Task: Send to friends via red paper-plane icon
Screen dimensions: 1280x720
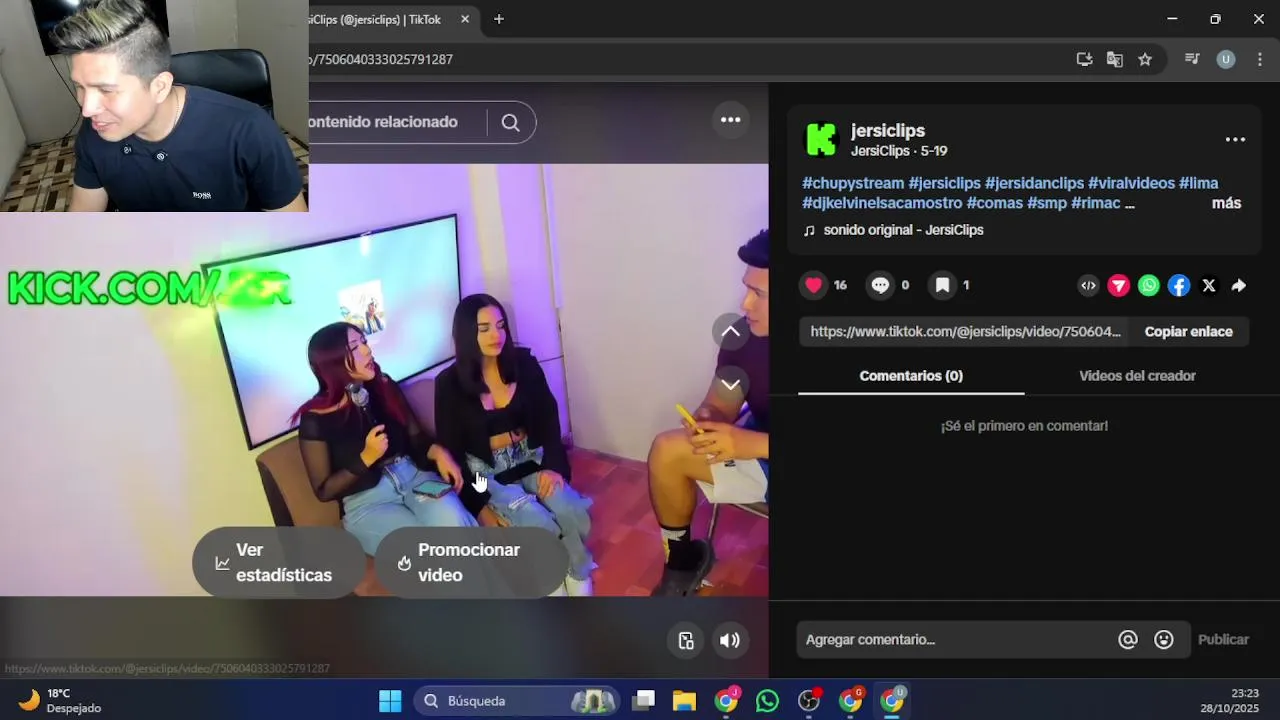Action: [x=1119, y=286]
